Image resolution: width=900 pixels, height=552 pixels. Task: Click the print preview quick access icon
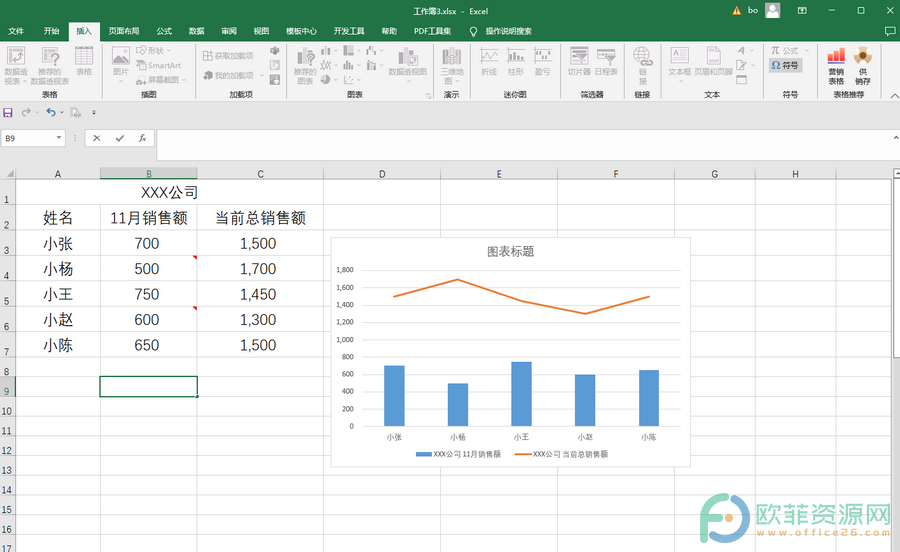(75, 112)
